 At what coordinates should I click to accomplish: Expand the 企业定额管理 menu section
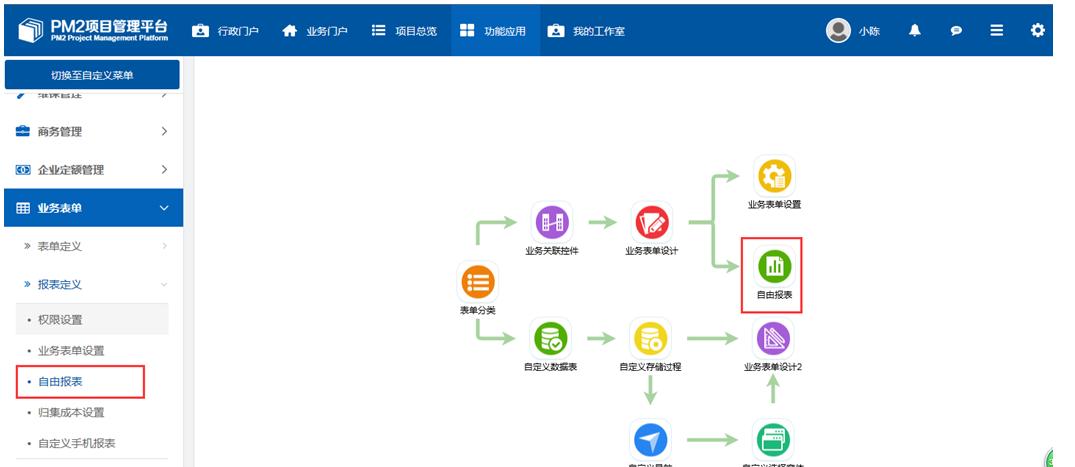click(x=92, y=170)
